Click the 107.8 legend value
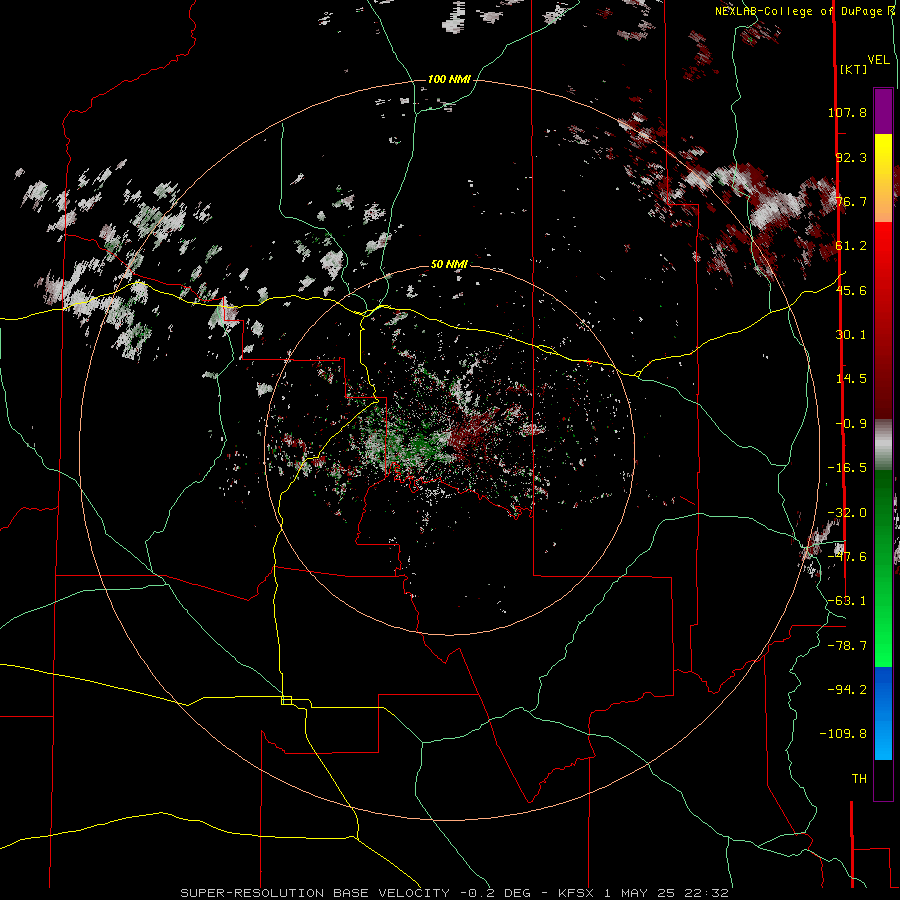The width and height of the screenshot is (900, 900). click(847, 112)
